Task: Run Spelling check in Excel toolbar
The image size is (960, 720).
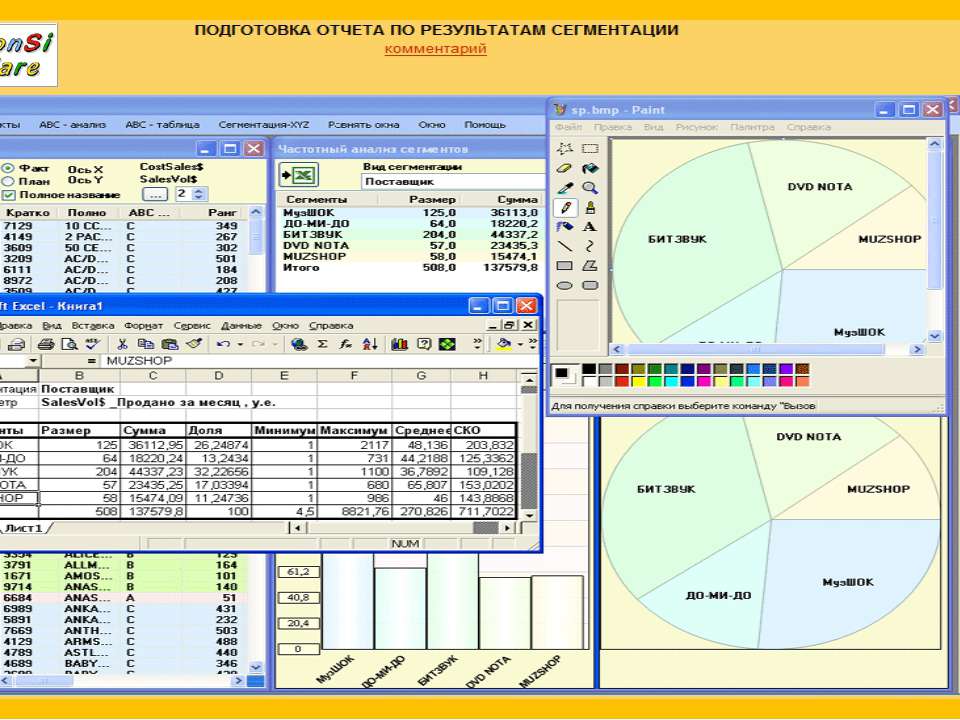Action: 92,344
